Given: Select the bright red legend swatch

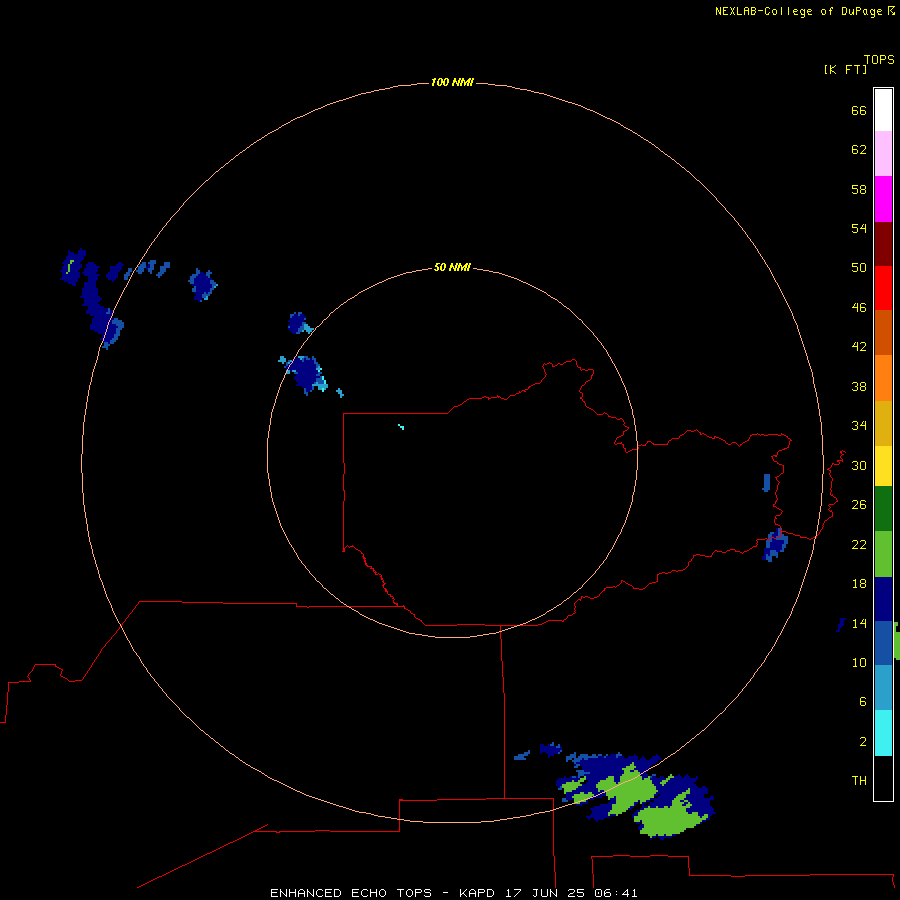Looking at the screenshot, I should pos(883,288).
